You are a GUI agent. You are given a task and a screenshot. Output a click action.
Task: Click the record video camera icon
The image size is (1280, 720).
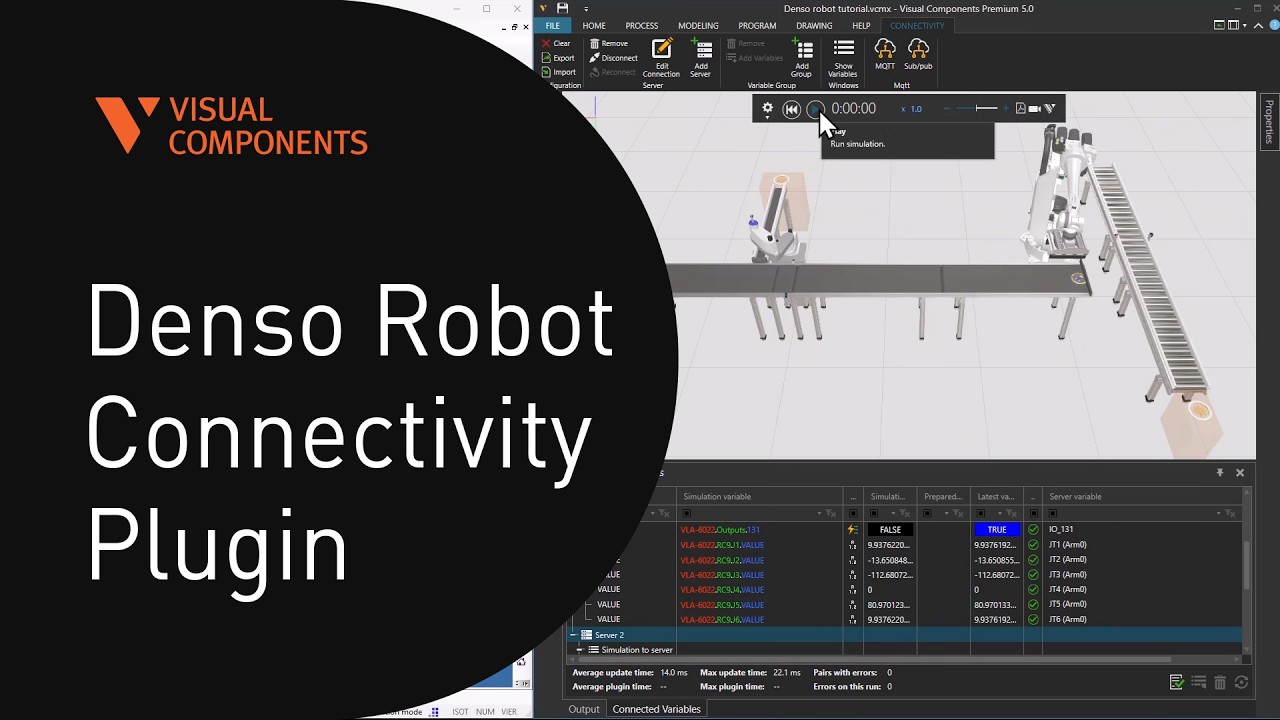[x=1035, y=108]
